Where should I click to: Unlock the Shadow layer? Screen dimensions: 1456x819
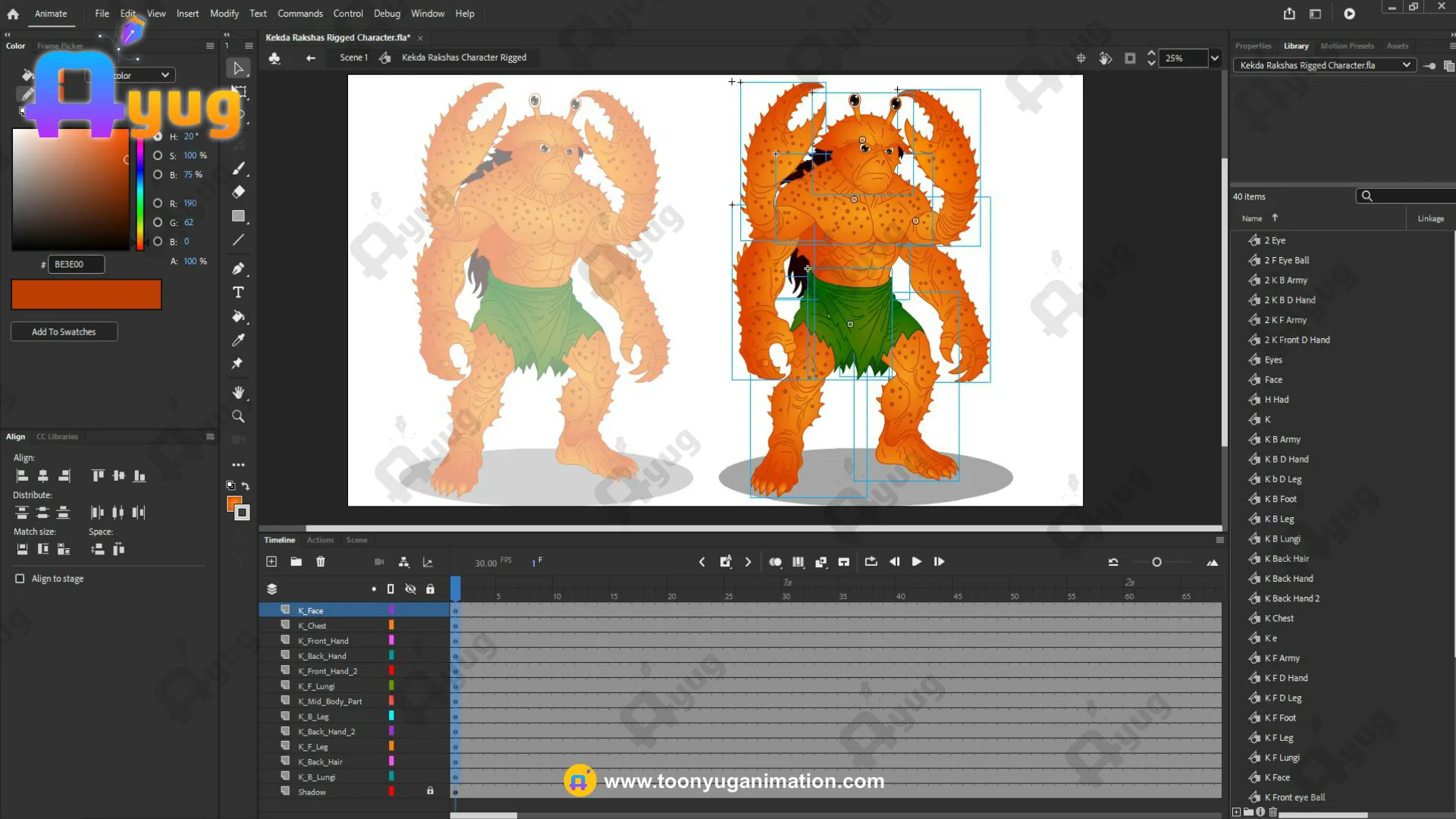click(430, 791)
